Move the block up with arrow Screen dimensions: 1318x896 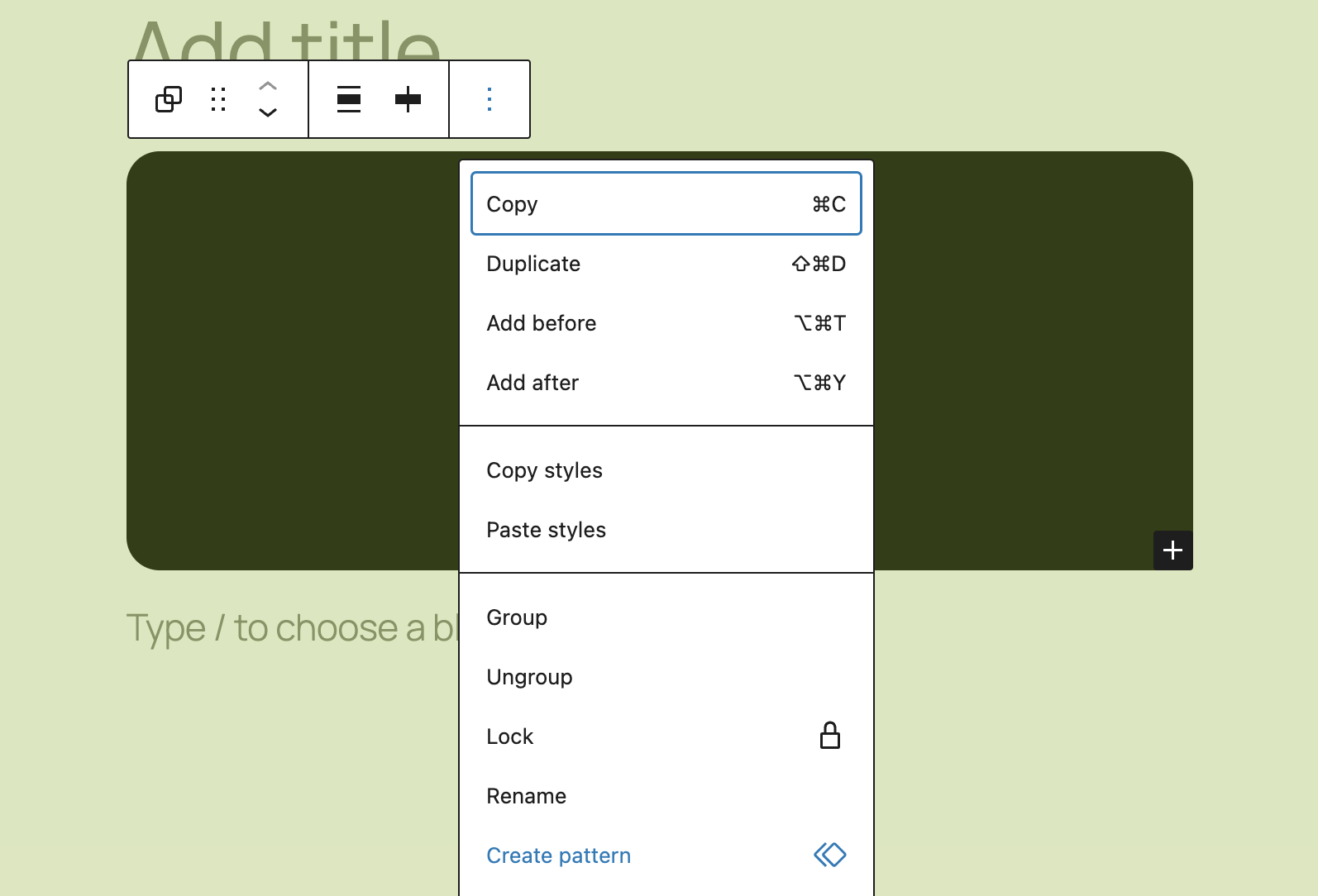click(268, 86)
